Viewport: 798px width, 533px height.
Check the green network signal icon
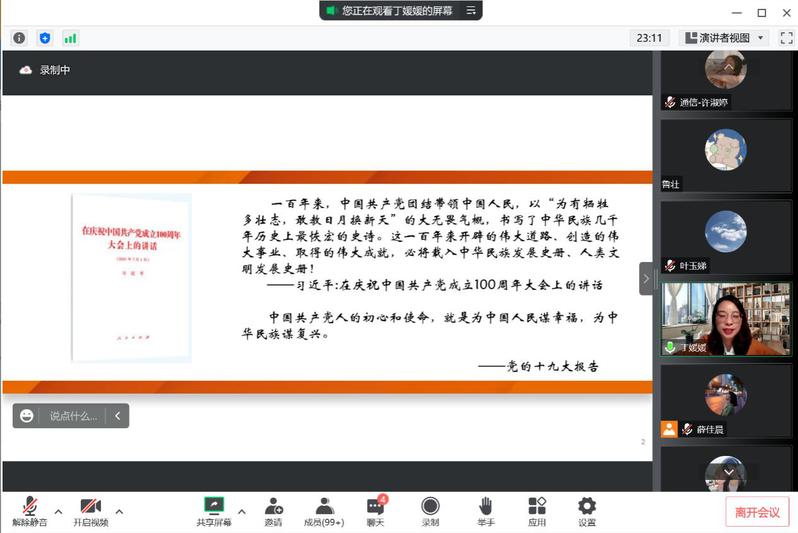pos(70,38)
